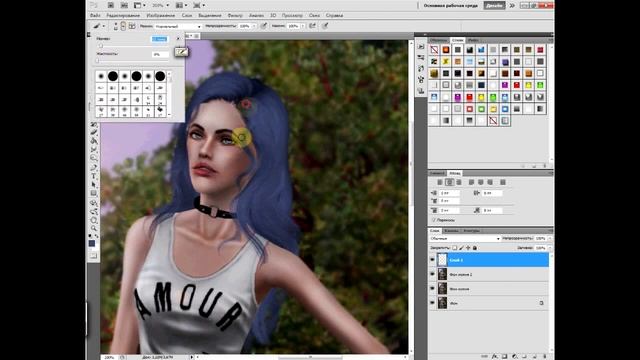Toggle lock position icon

[x=468, y=248]
